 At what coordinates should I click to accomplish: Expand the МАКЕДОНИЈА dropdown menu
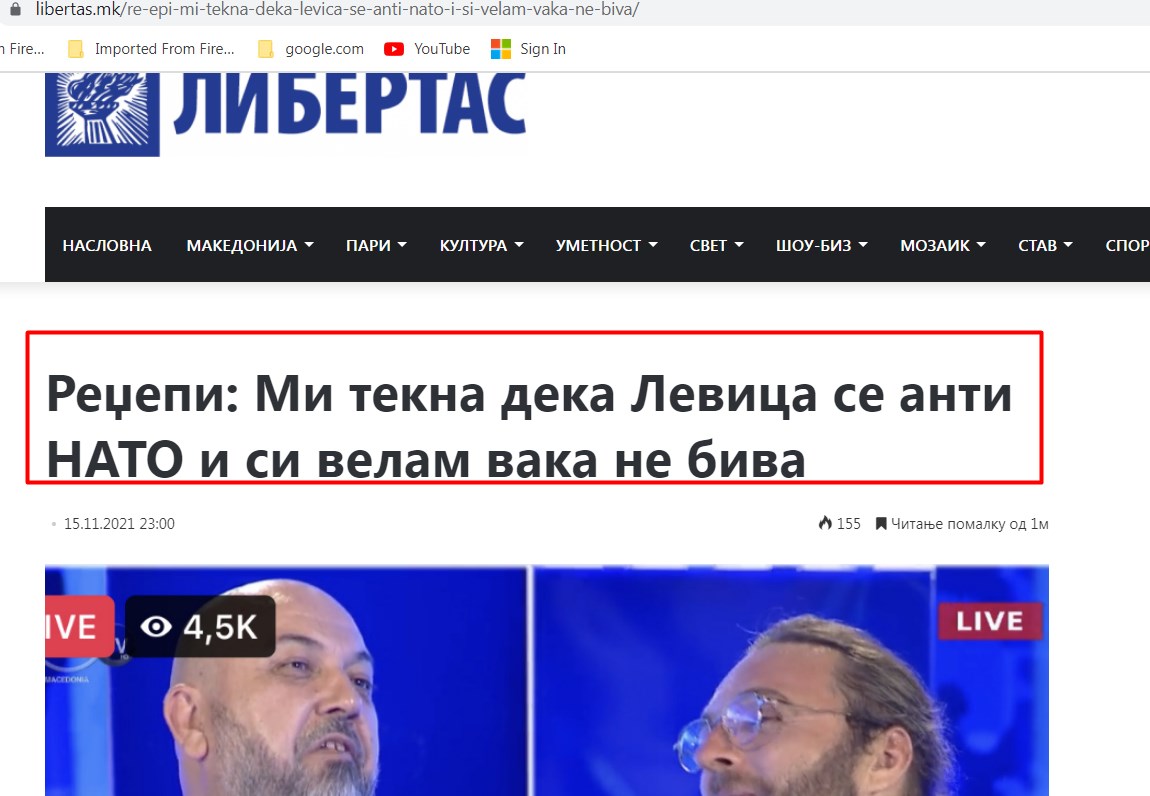coord(249,245)
